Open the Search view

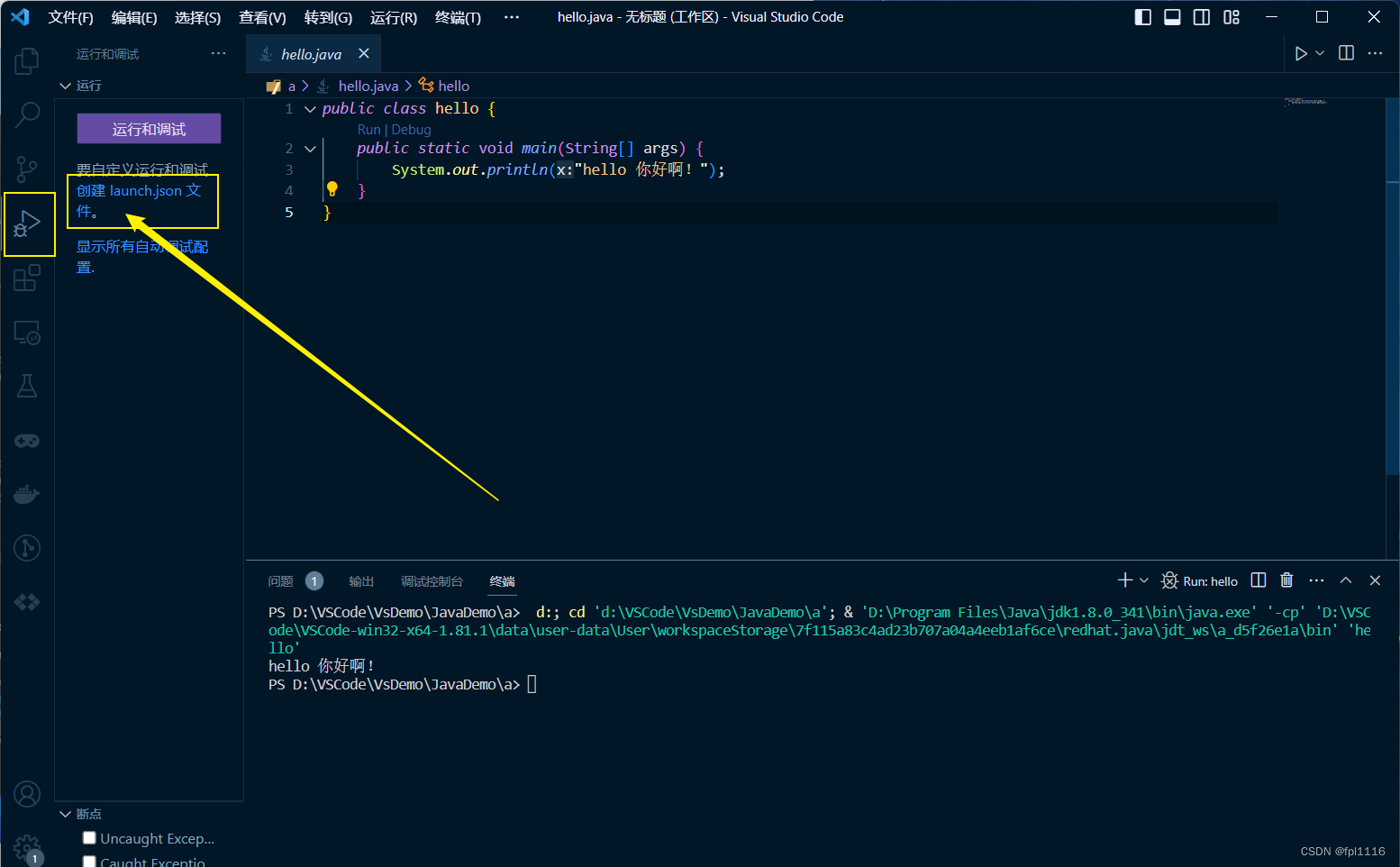tap(26, 114)
